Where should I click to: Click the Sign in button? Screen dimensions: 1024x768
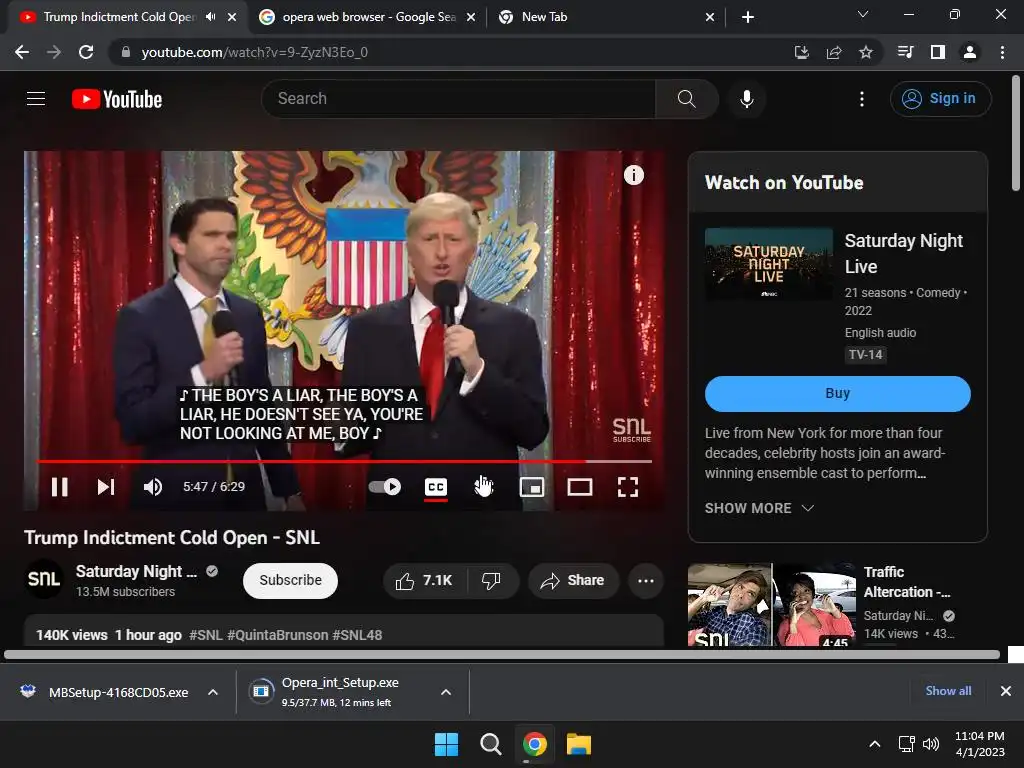point(940,99)
